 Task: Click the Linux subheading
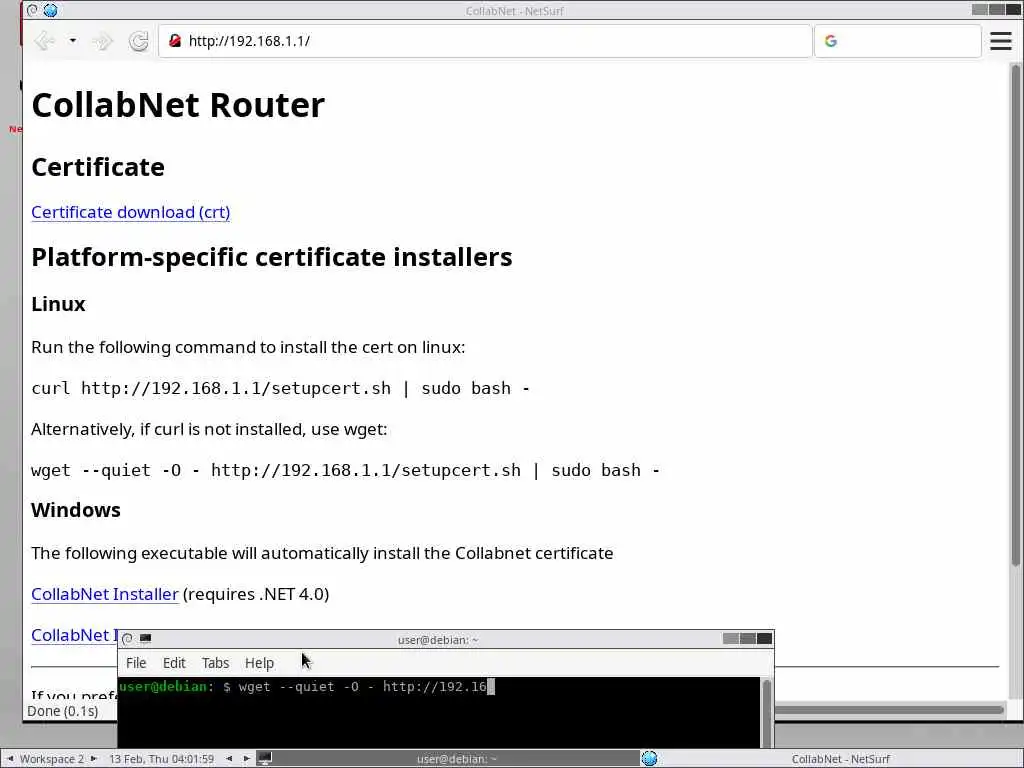click(58, 304)
